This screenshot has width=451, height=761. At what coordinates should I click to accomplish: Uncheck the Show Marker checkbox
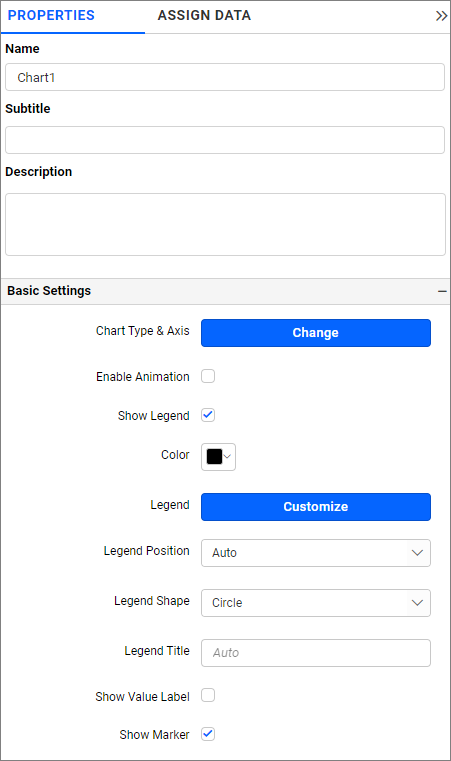pos(208,734)
